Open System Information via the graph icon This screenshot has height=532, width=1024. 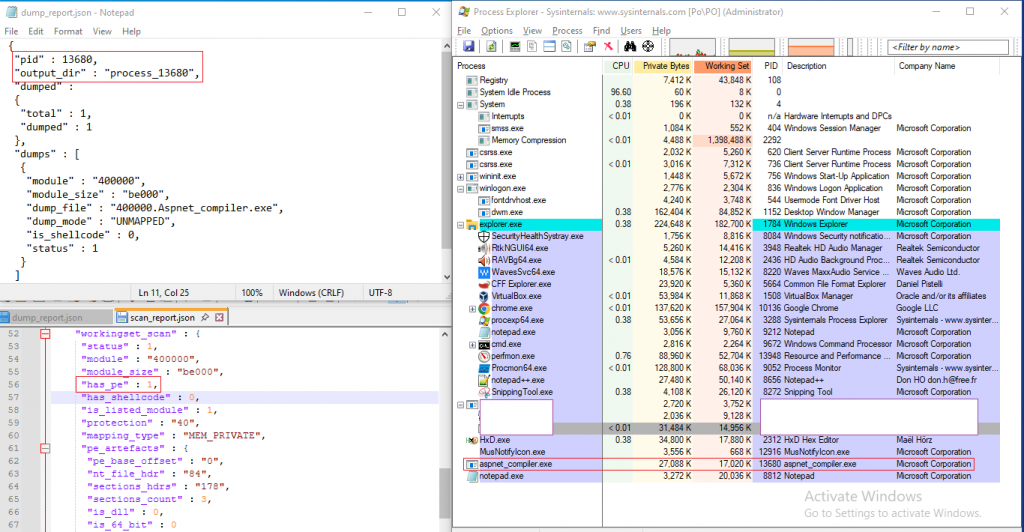click(515, 47)
